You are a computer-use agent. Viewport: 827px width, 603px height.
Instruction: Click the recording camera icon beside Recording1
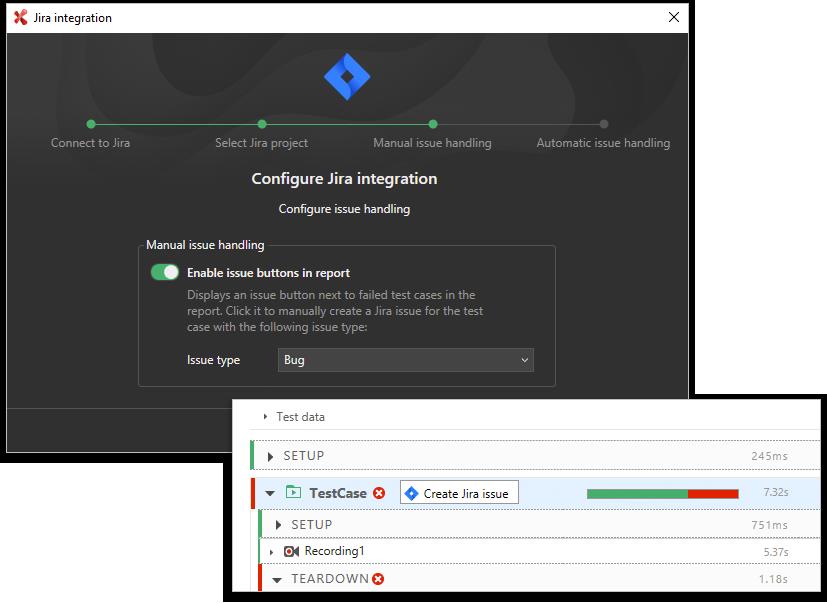click(x=292, y=551)
